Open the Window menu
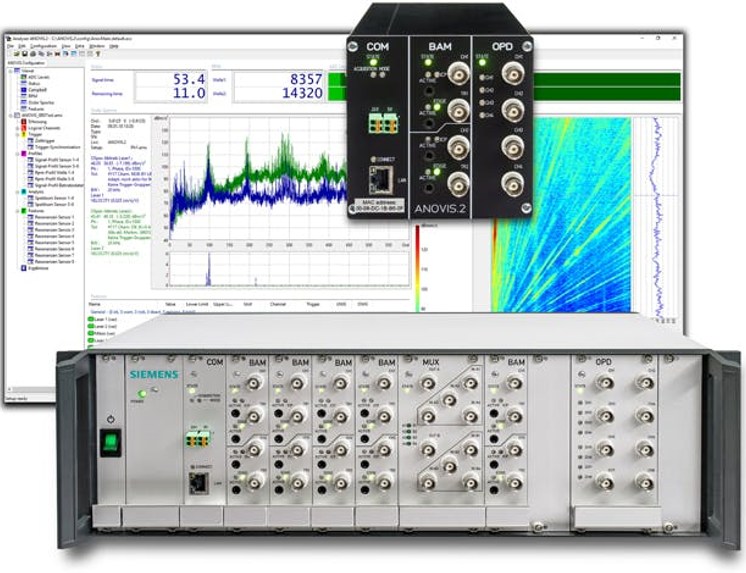The image size is (746, 573). (x=97, y=46)
